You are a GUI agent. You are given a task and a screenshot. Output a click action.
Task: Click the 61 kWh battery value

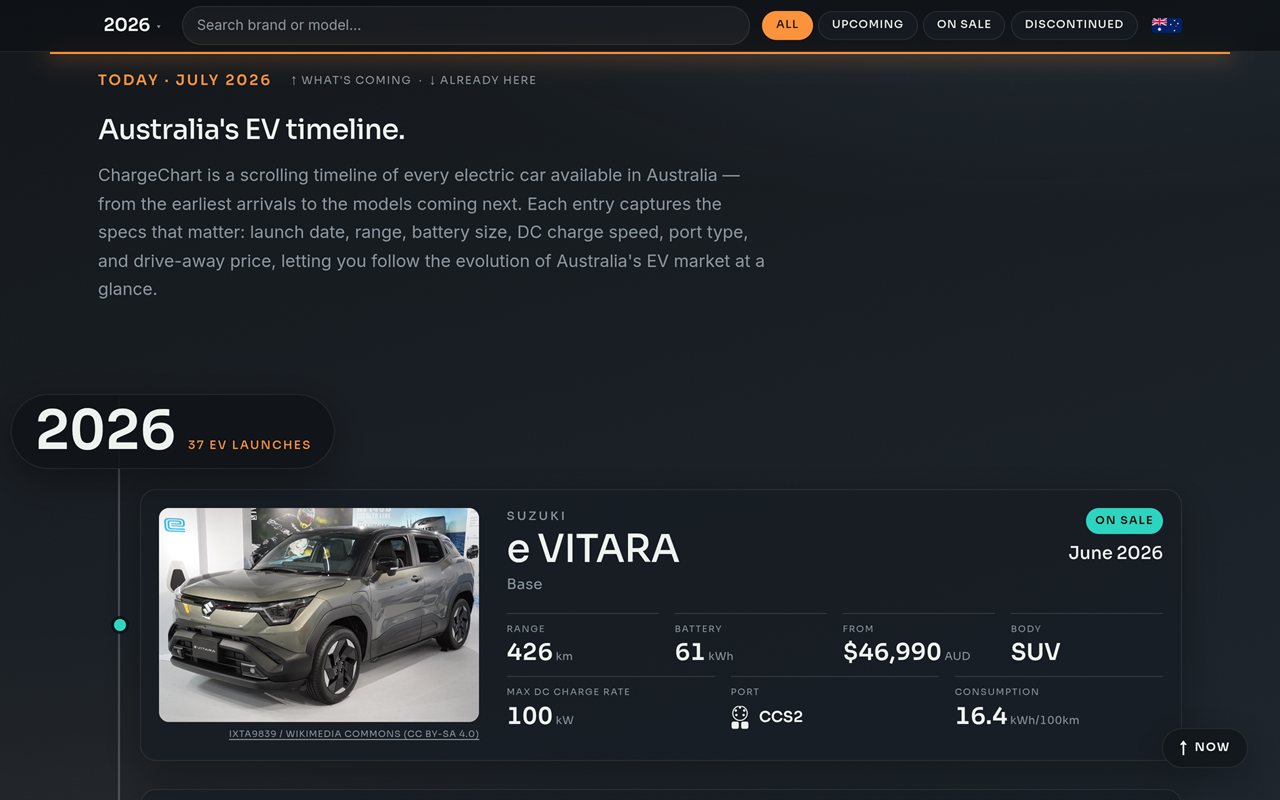click(704, 653)
